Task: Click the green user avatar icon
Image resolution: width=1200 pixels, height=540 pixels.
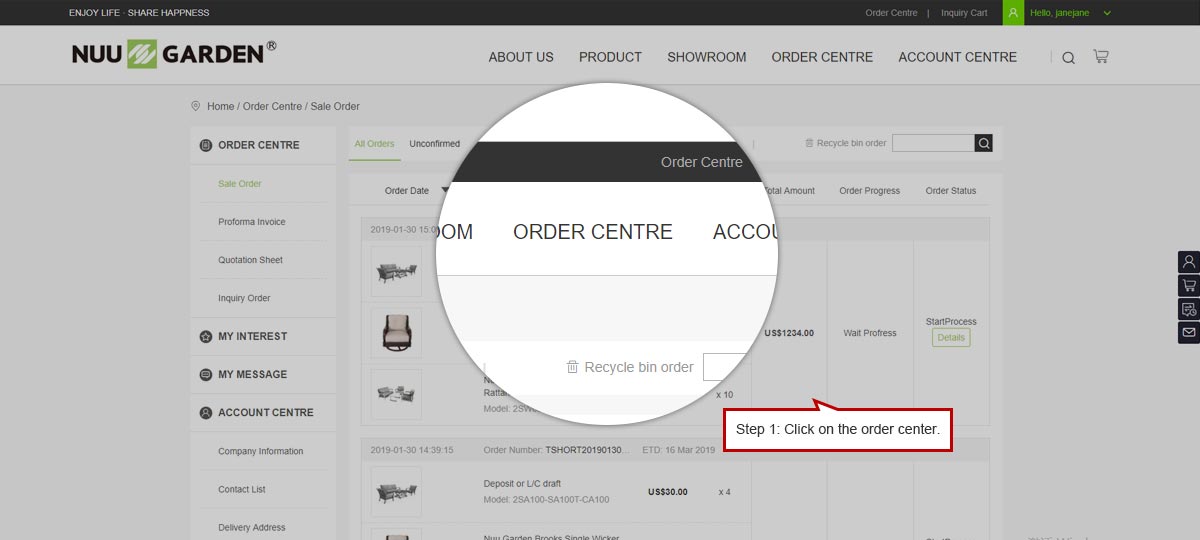Action: (1013, 13)
